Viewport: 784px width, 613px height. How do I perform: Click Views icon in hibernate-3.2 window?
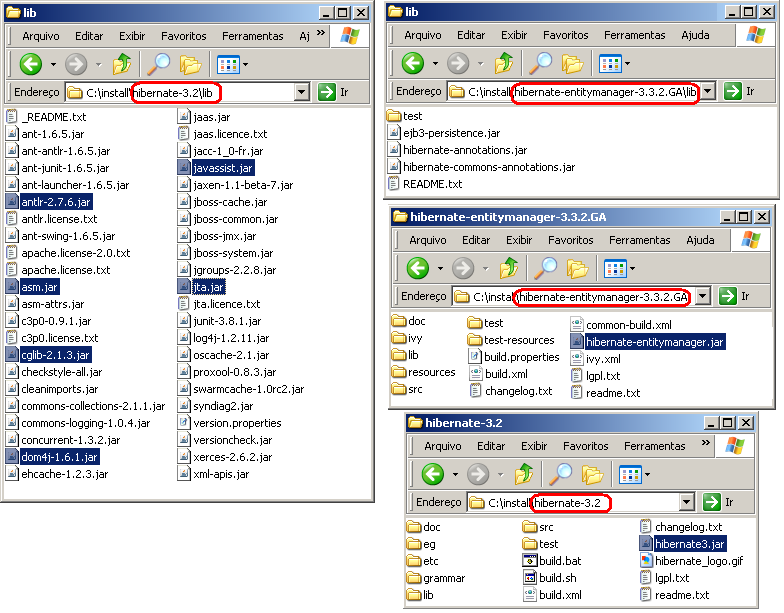(630, 474)
